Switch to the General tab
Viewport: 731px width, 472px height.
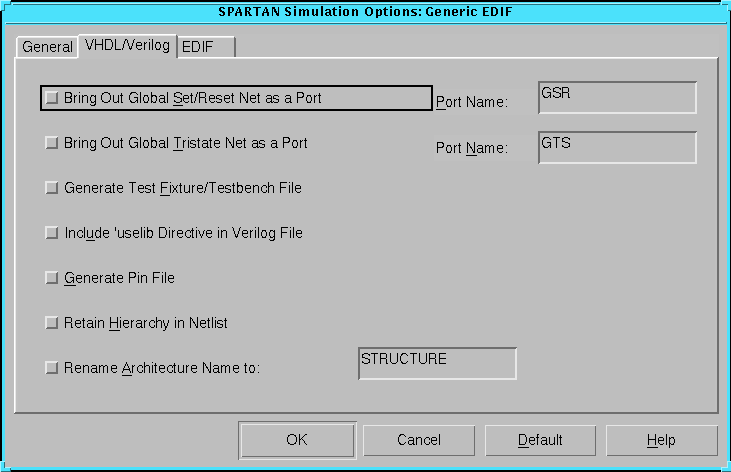[x=47, y=47]
